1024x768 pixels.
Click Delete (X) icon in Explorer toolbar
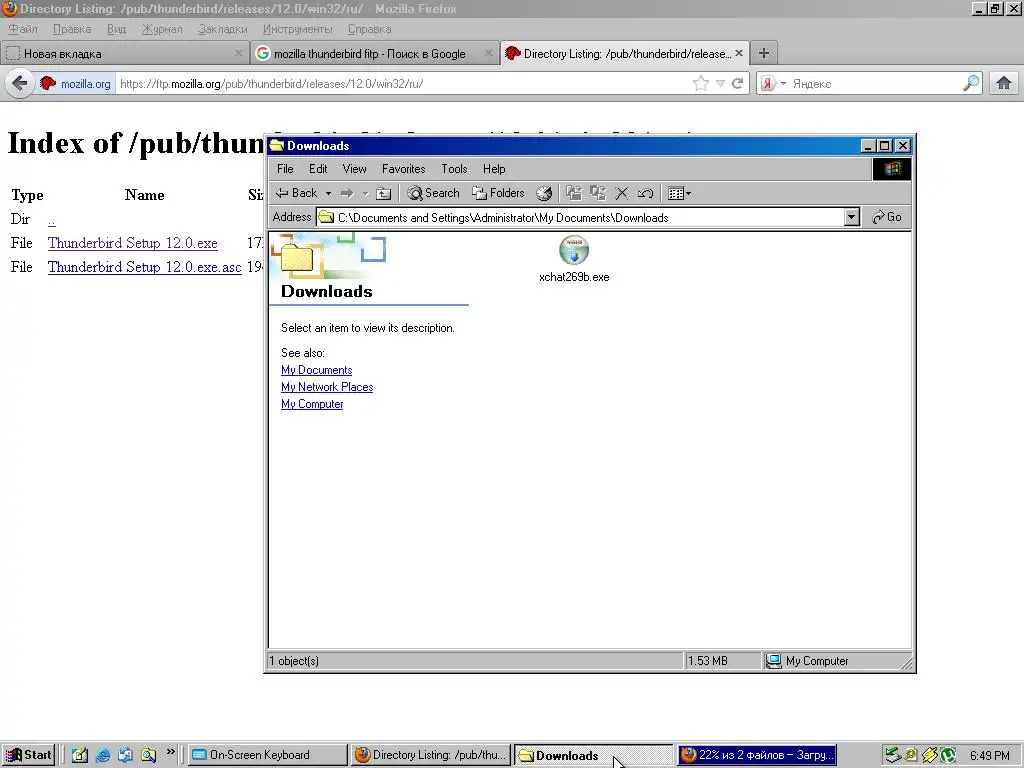tap(622, 193)
